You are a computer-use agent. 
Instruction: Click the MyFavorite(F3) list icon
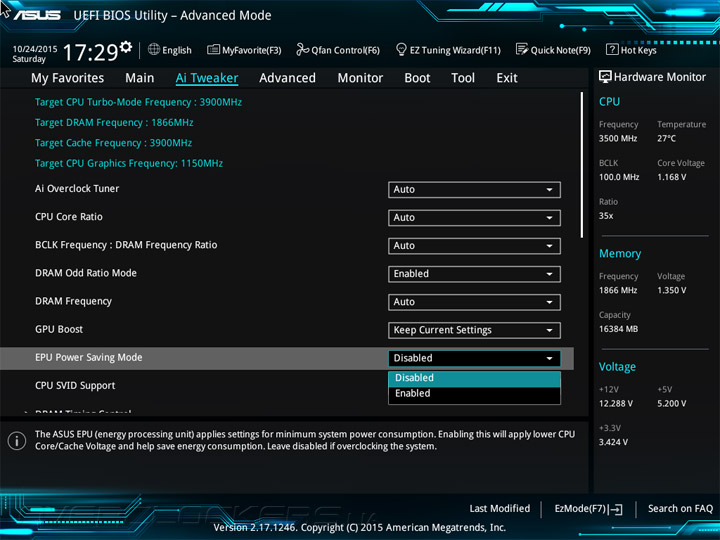click(213, 50)
